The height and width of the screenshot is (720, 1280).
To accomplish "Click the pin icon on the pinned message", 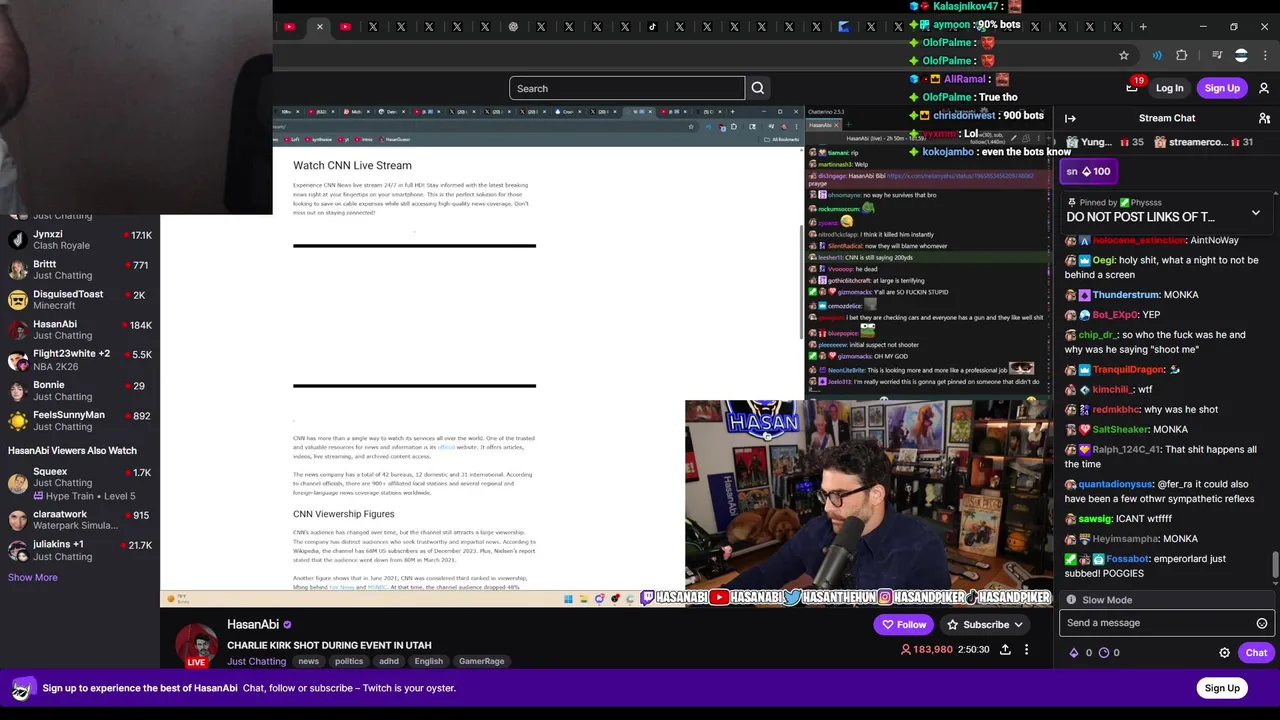I will coord(1070,203).
